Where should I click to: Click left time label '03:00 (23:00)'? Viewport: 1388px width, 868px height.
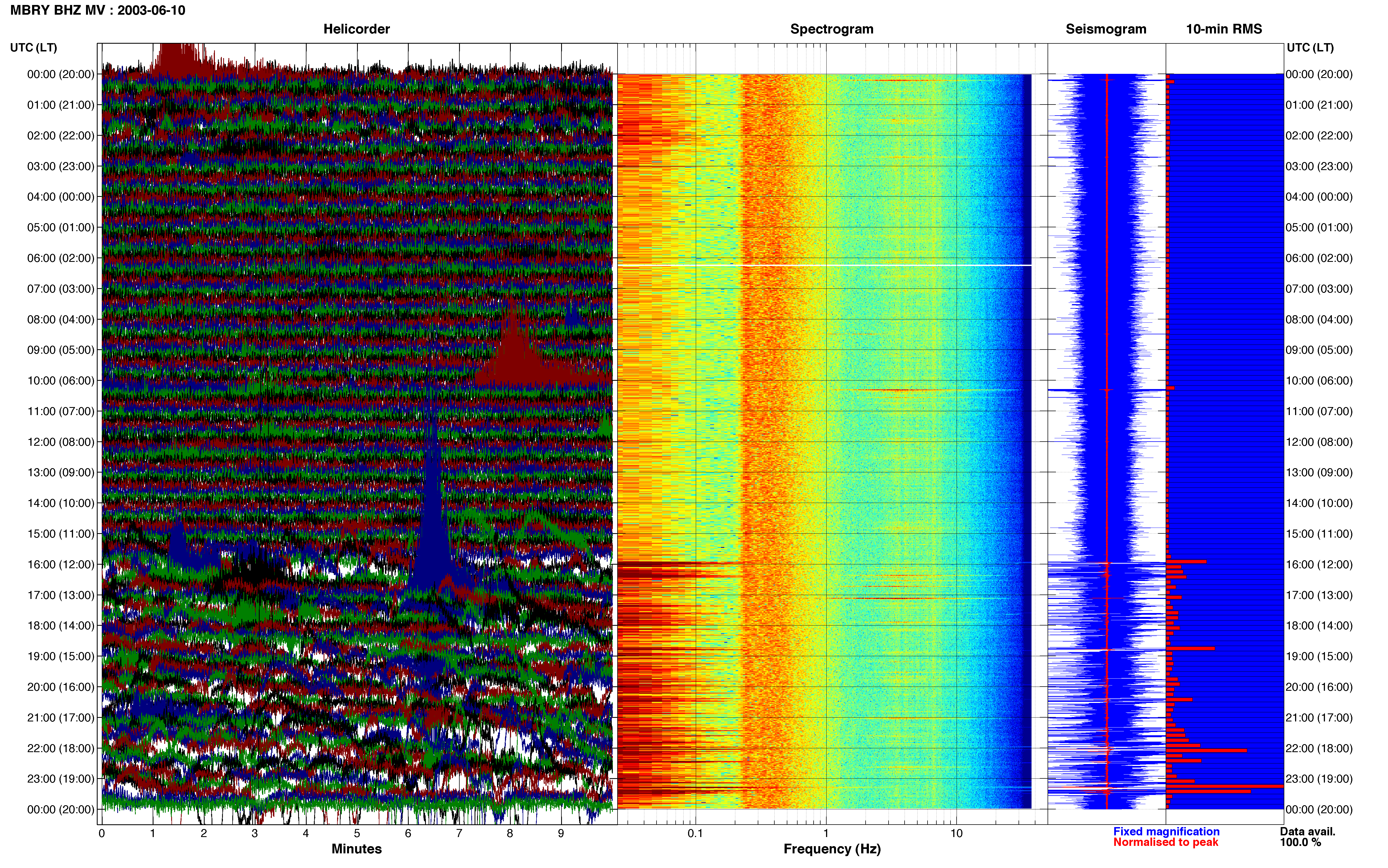[61, 166]
